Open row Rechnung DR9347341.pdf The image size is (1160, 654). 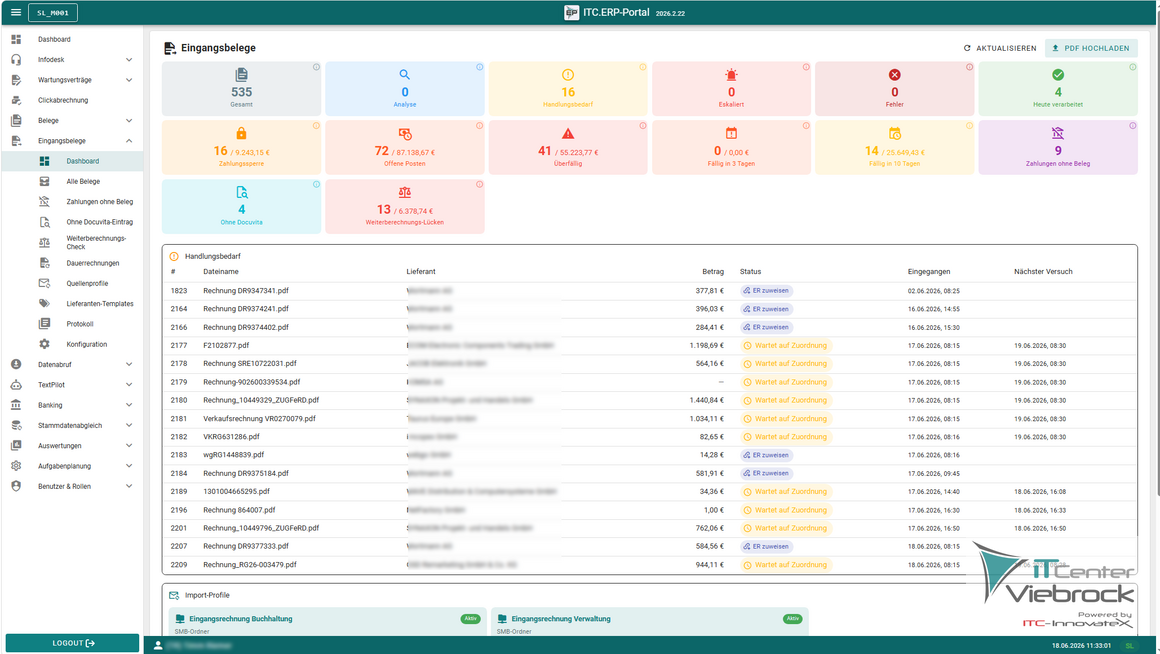(650, 291)
